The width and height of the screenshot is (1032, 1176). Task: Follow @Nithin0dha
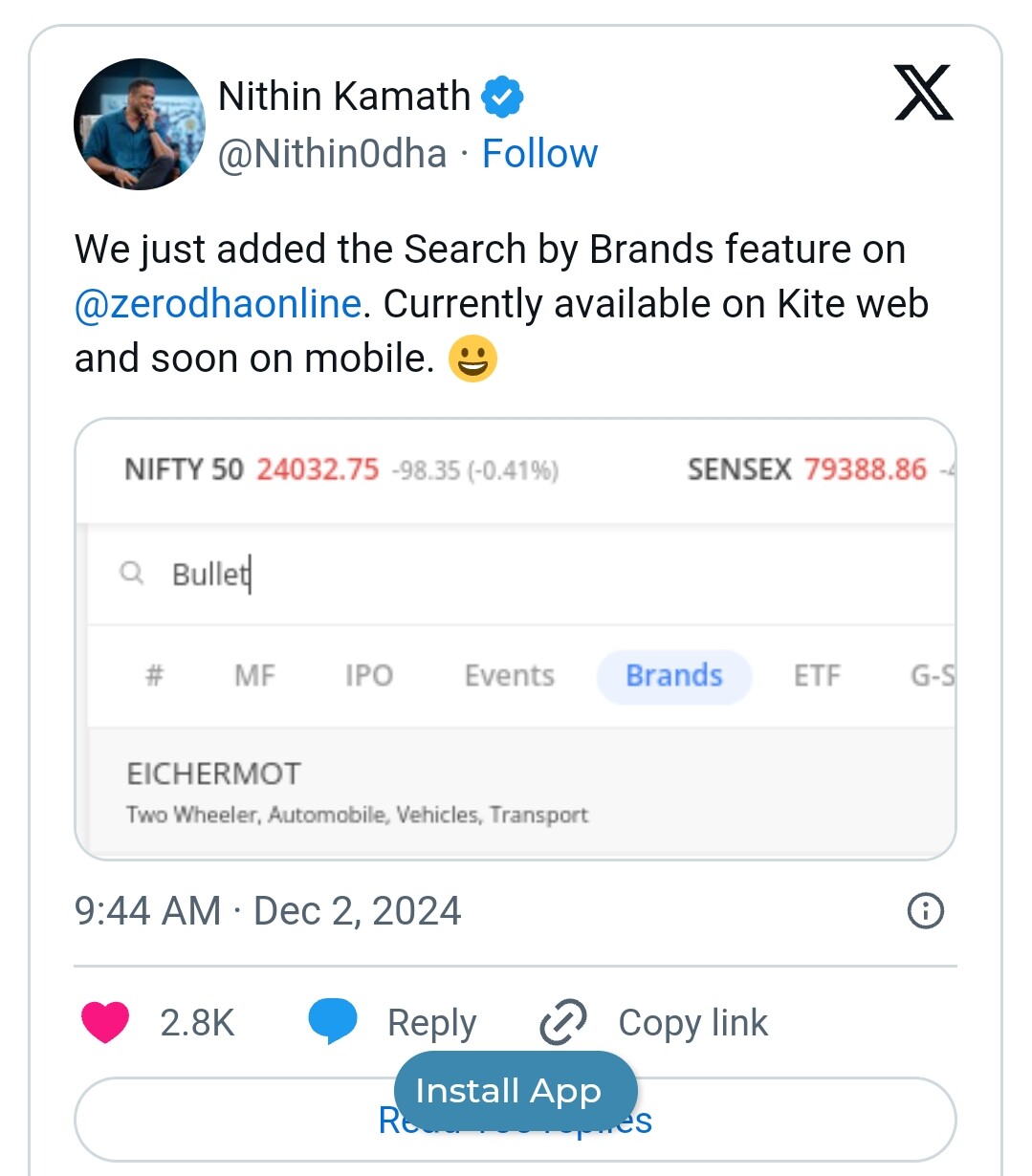pyautogui.click(x=539, y=153)
